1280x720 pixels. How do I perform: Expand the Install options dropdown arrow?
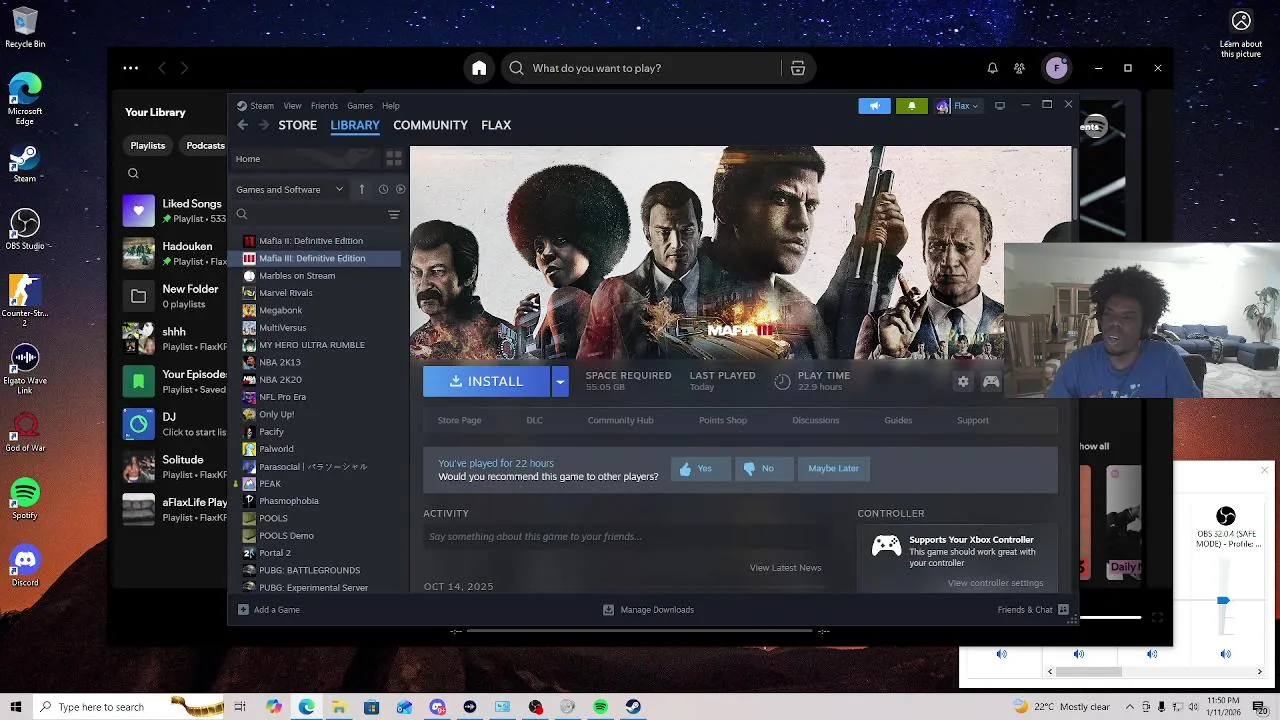click(560, 381)
